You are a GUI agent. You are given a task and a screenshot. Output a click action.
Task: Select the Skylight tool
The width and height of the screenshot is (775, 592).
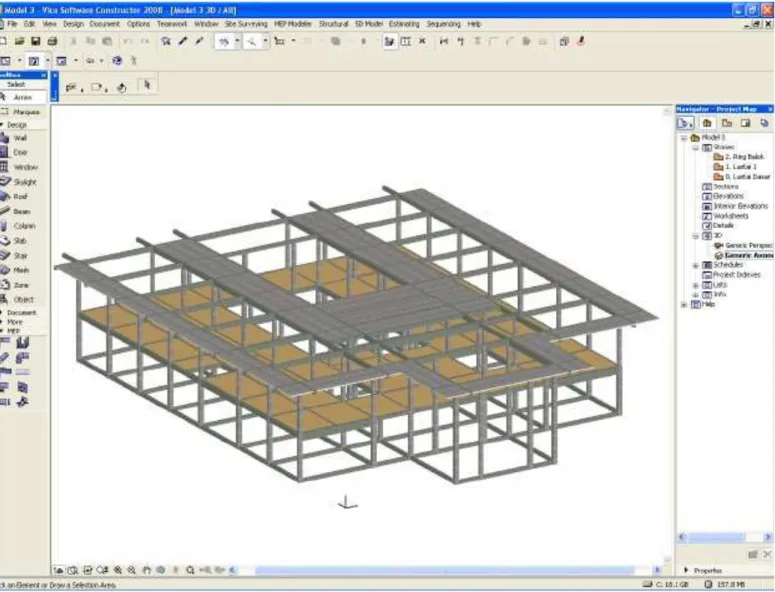click(x=20, y=182)
